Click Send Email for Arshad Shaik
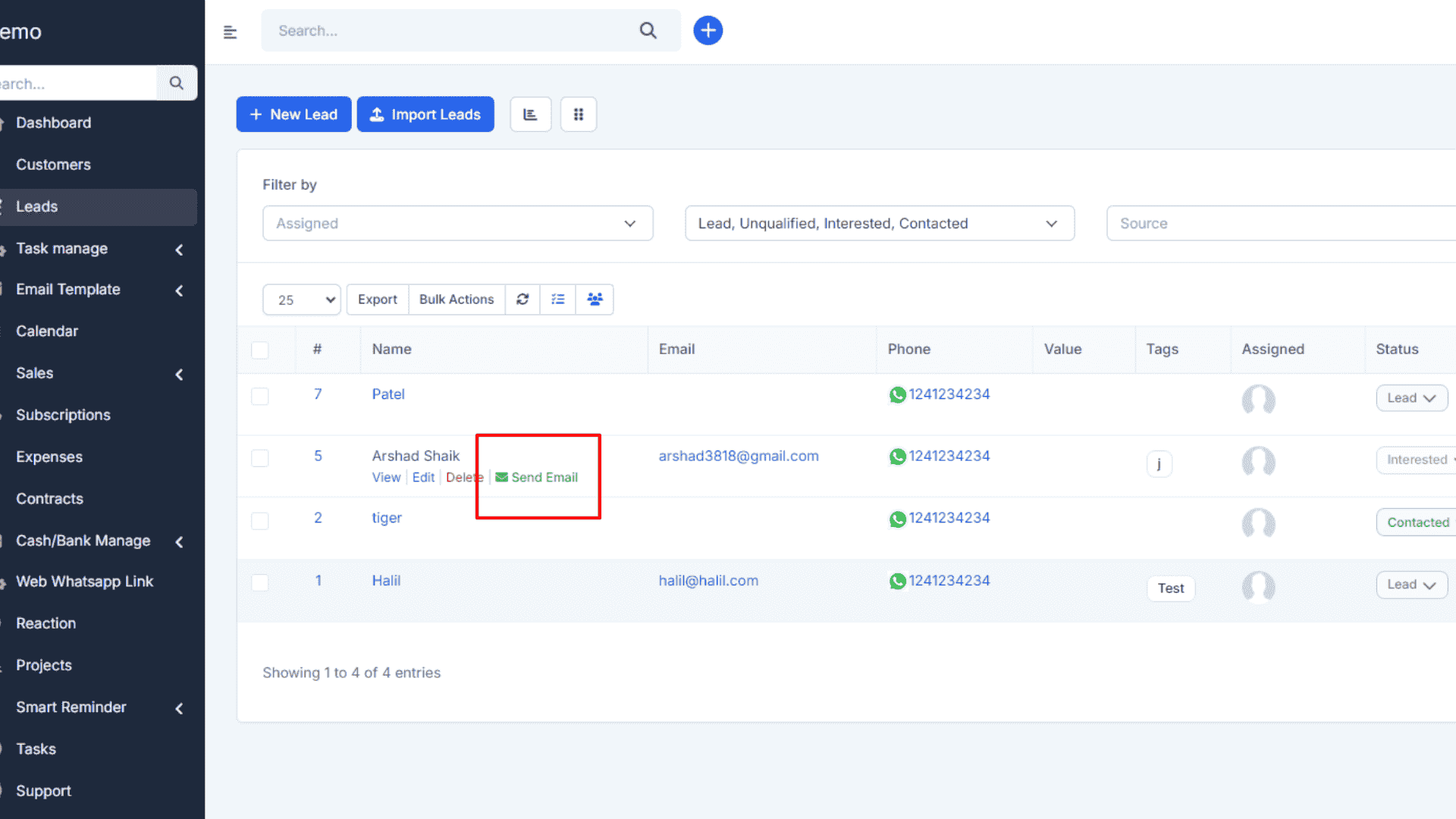The image size is (1456, 819). click(x=537, y=477)
